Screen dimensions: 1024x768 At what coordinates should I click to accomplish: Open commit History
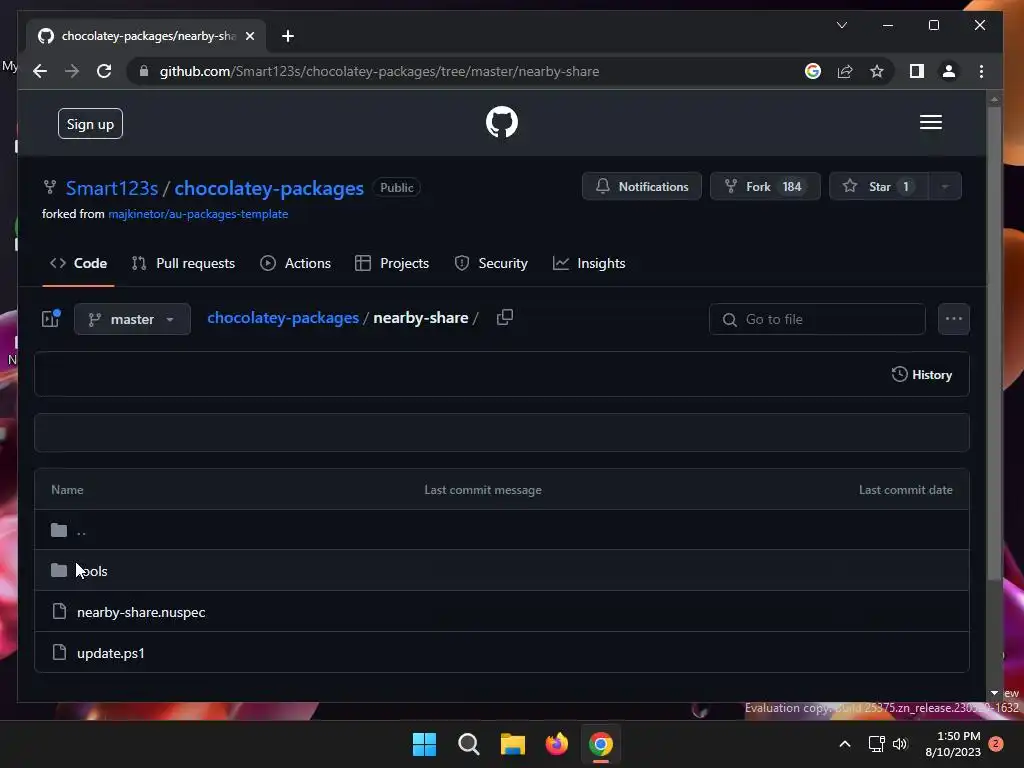921,374
